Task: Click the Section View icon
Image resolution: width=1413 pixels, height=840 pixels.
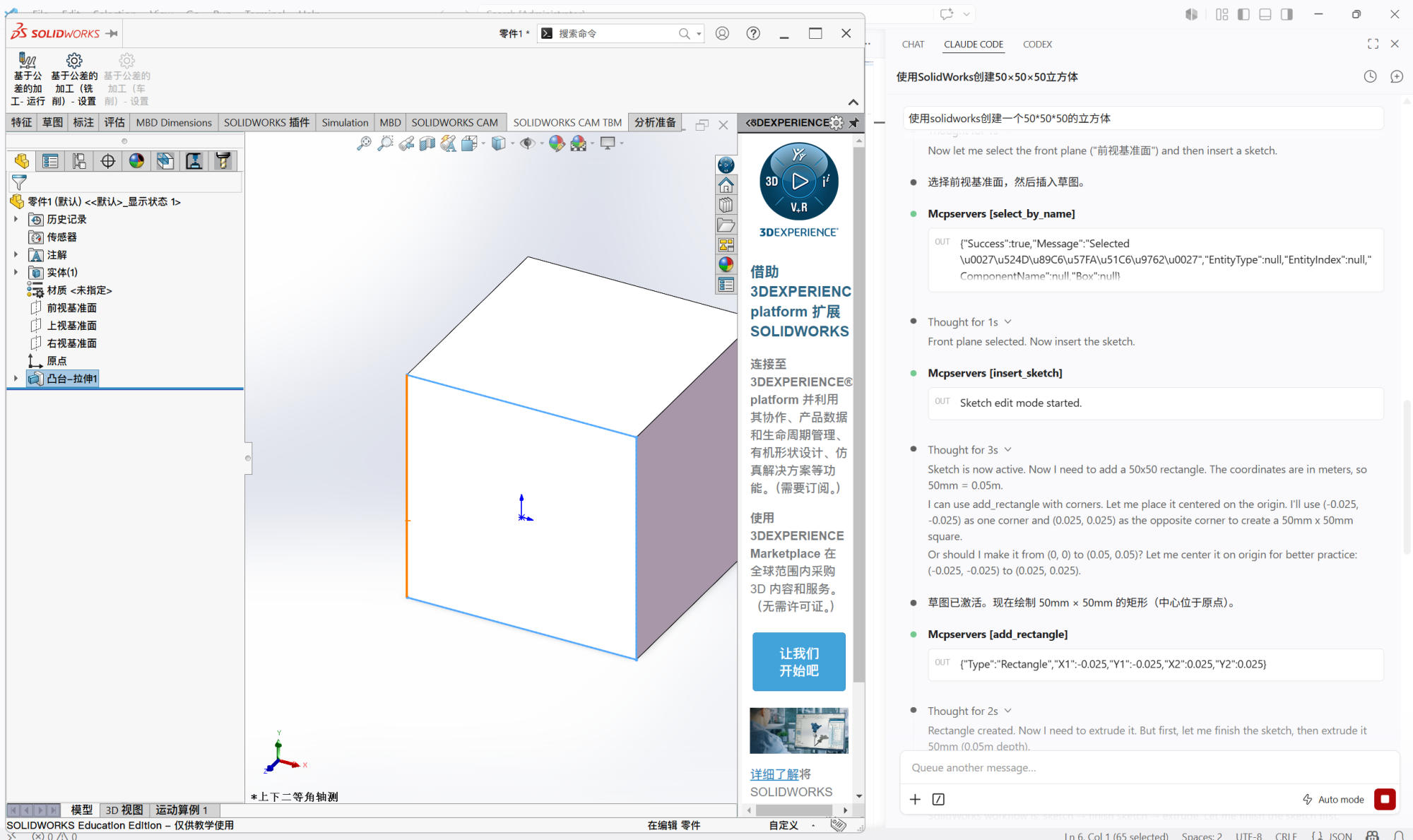Action: (x=427, y=143)
